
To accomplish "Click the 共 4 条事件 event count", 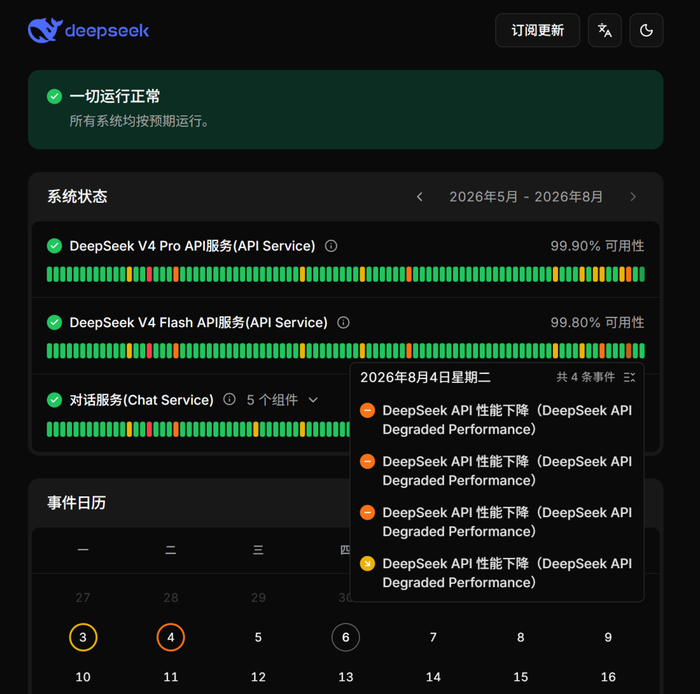I will pos(585,377).
